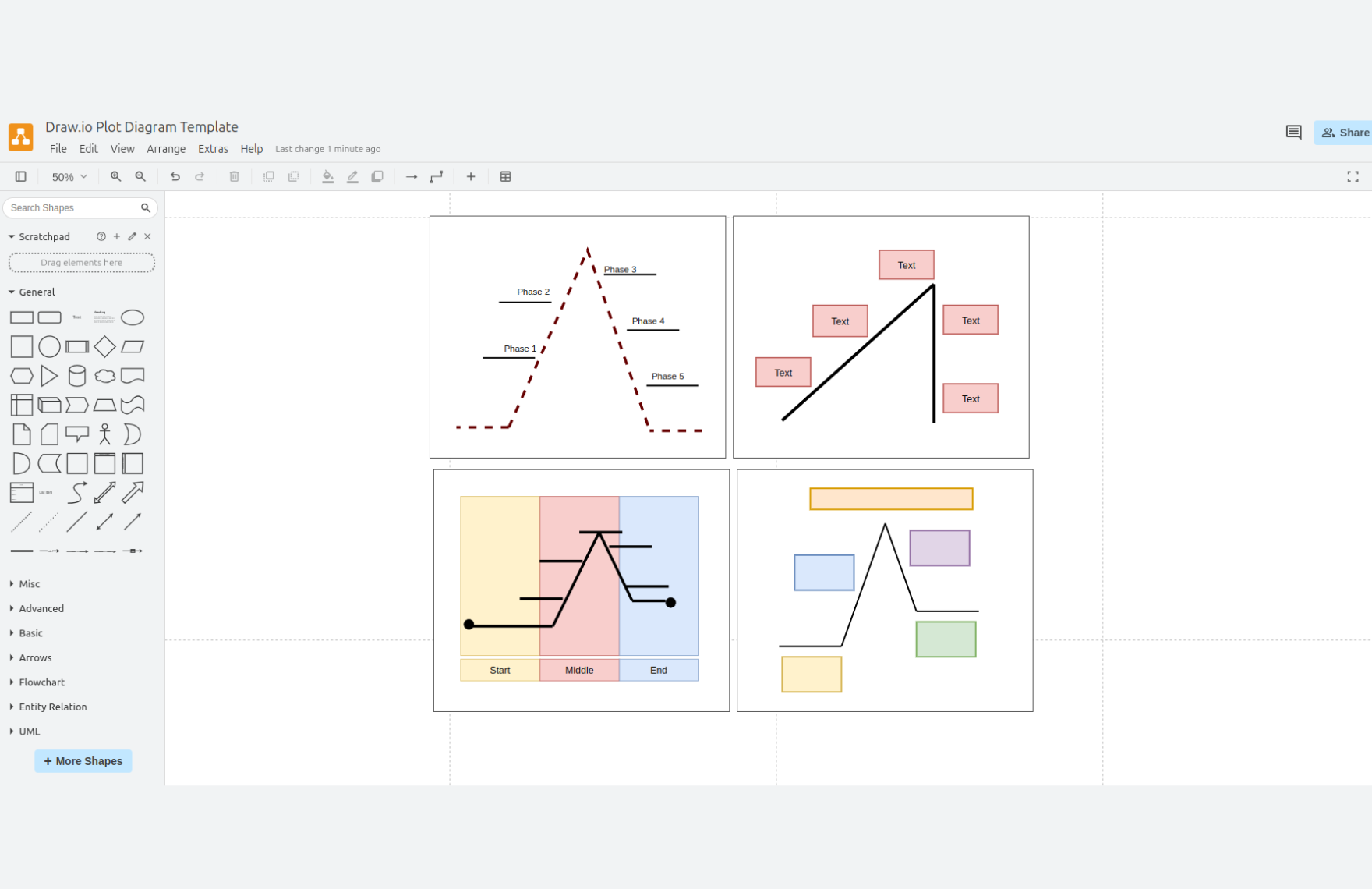Select the Middle label box
This screenshot has width=1372, height=889.
pos(579,670)
